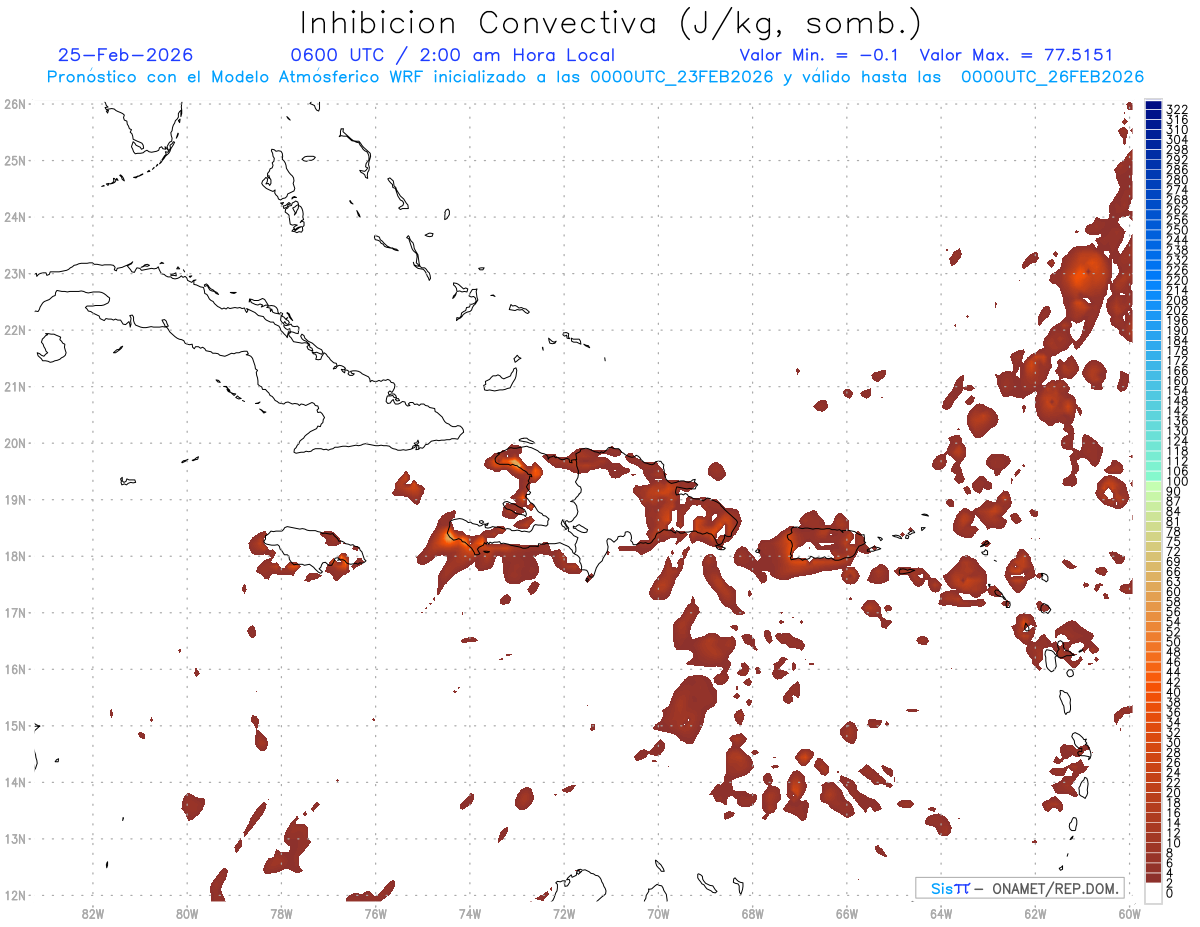Screen dimensions: 1200x927
Task: Click the latitude label "18N"
Action: tap(15, 556)
